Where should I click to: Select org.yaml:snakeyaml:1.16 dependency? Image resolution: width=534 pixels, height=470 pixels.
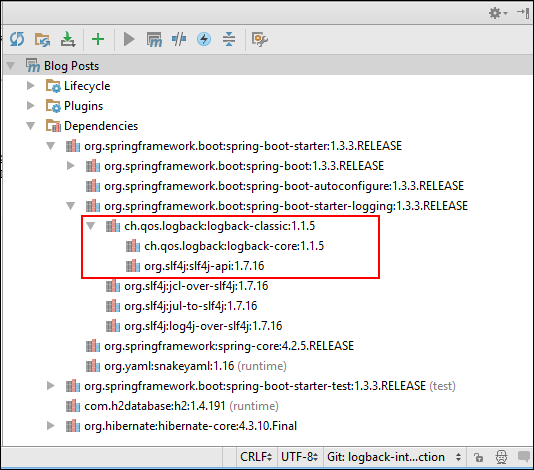point(169,366)
